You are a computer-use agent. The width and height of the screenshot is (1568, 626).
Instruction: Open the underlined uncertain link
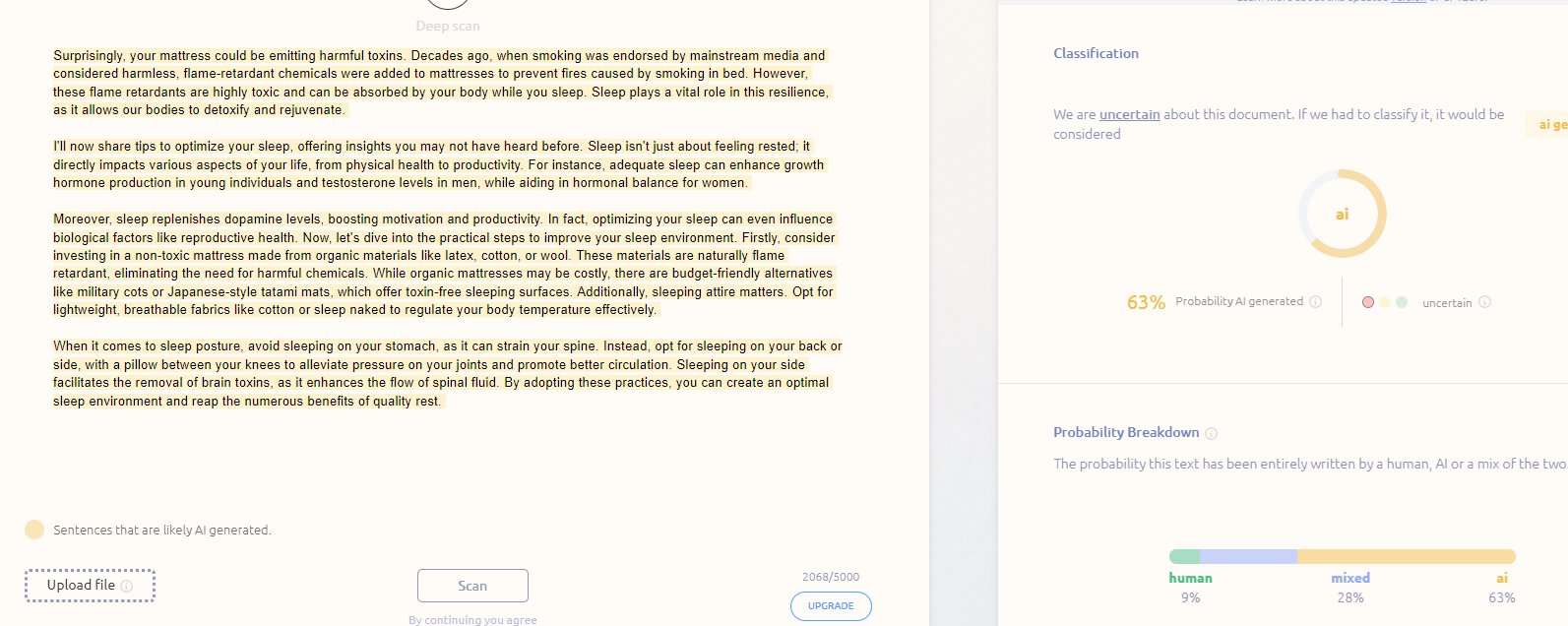(1129, 114)
